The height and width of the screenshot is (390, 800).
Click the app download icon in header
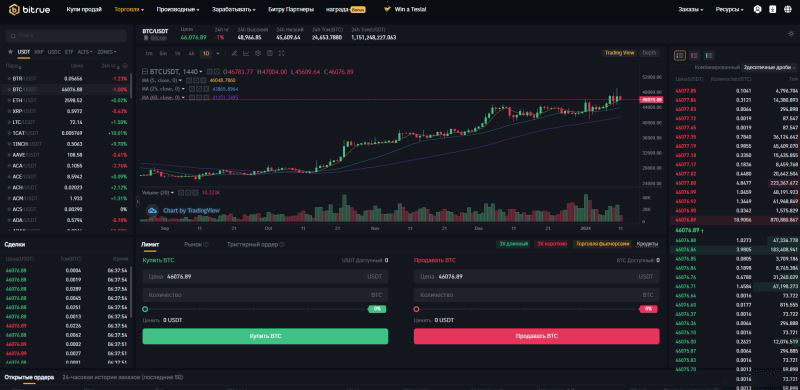tap(772, 9)
